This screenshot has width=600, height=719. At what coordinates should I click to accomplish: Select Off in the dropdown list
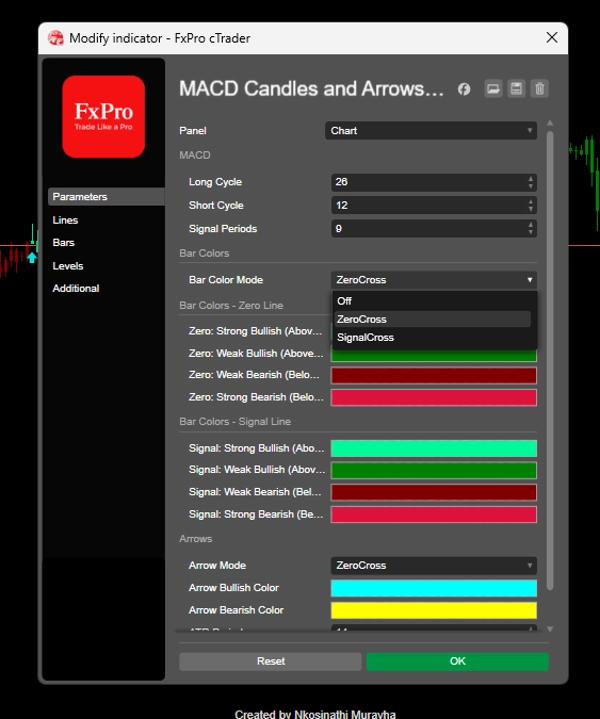coord(433,301)
